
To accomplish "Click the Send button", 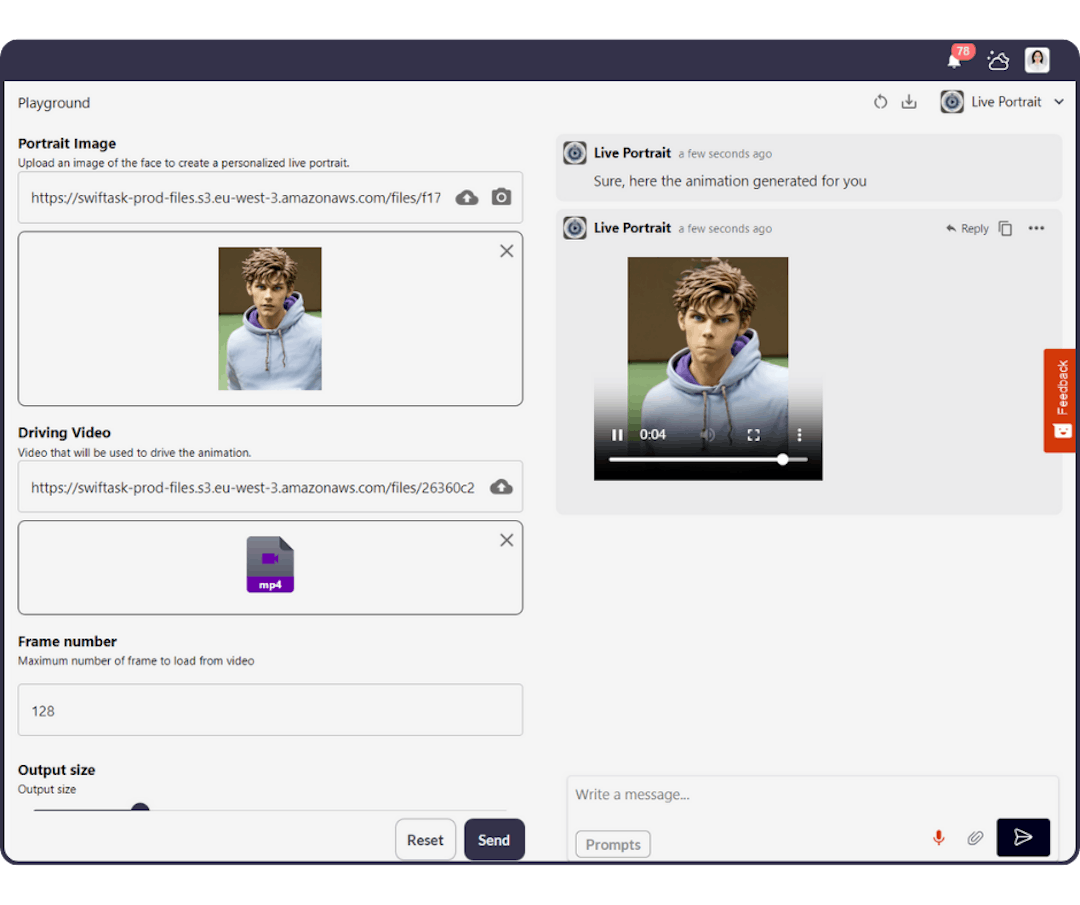I will pyautogui.click(x=494, y=840).
